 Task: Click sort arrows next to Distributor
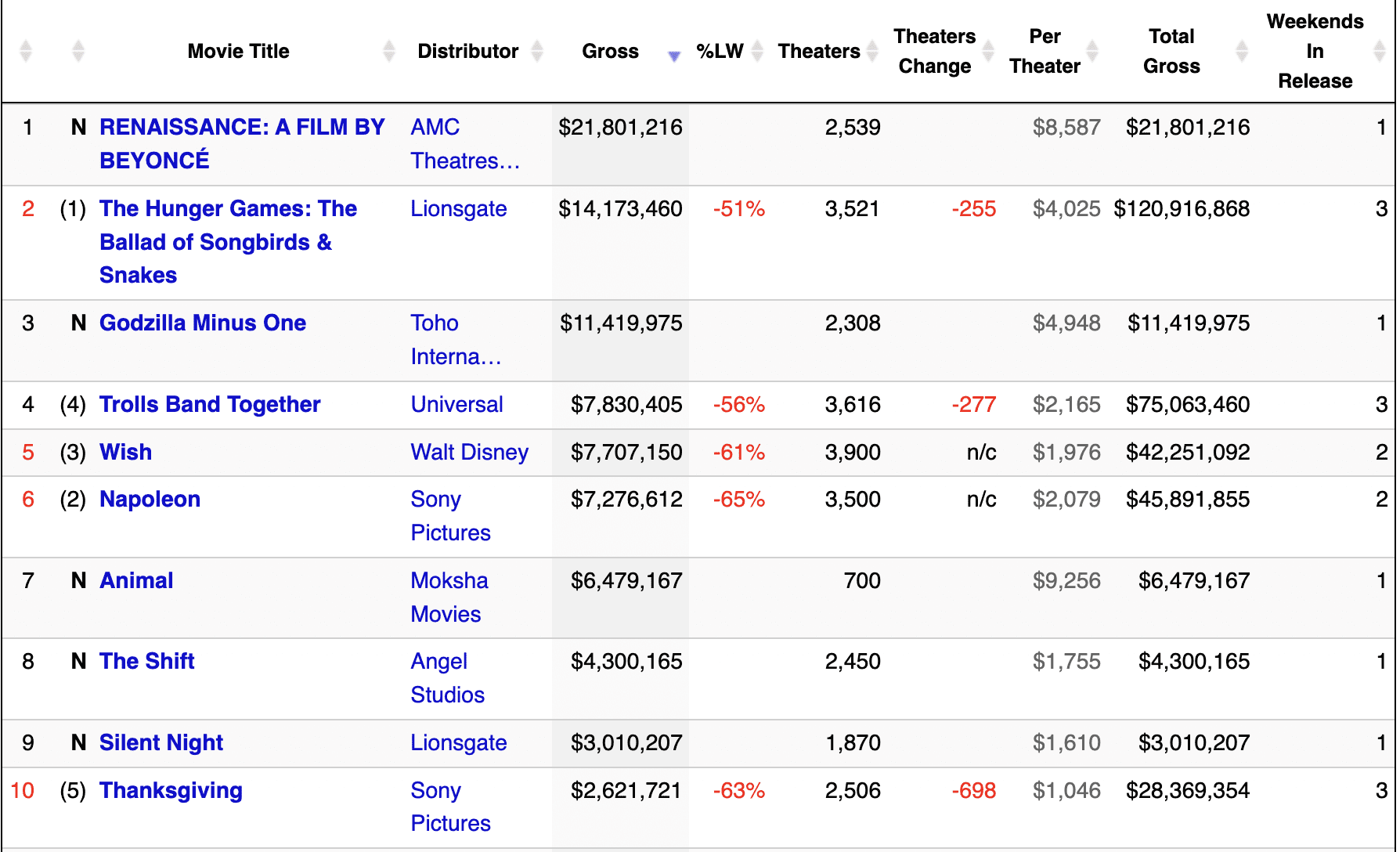(537, 52)
